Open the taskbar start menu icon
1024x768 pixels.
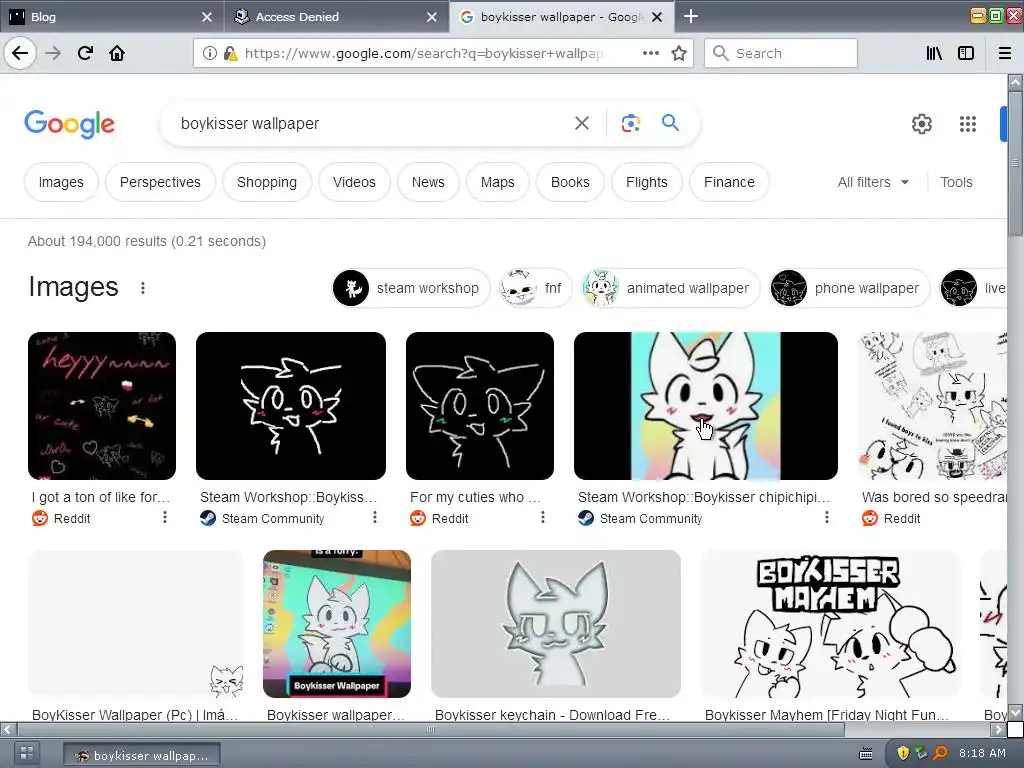click(x=27, y=753)
